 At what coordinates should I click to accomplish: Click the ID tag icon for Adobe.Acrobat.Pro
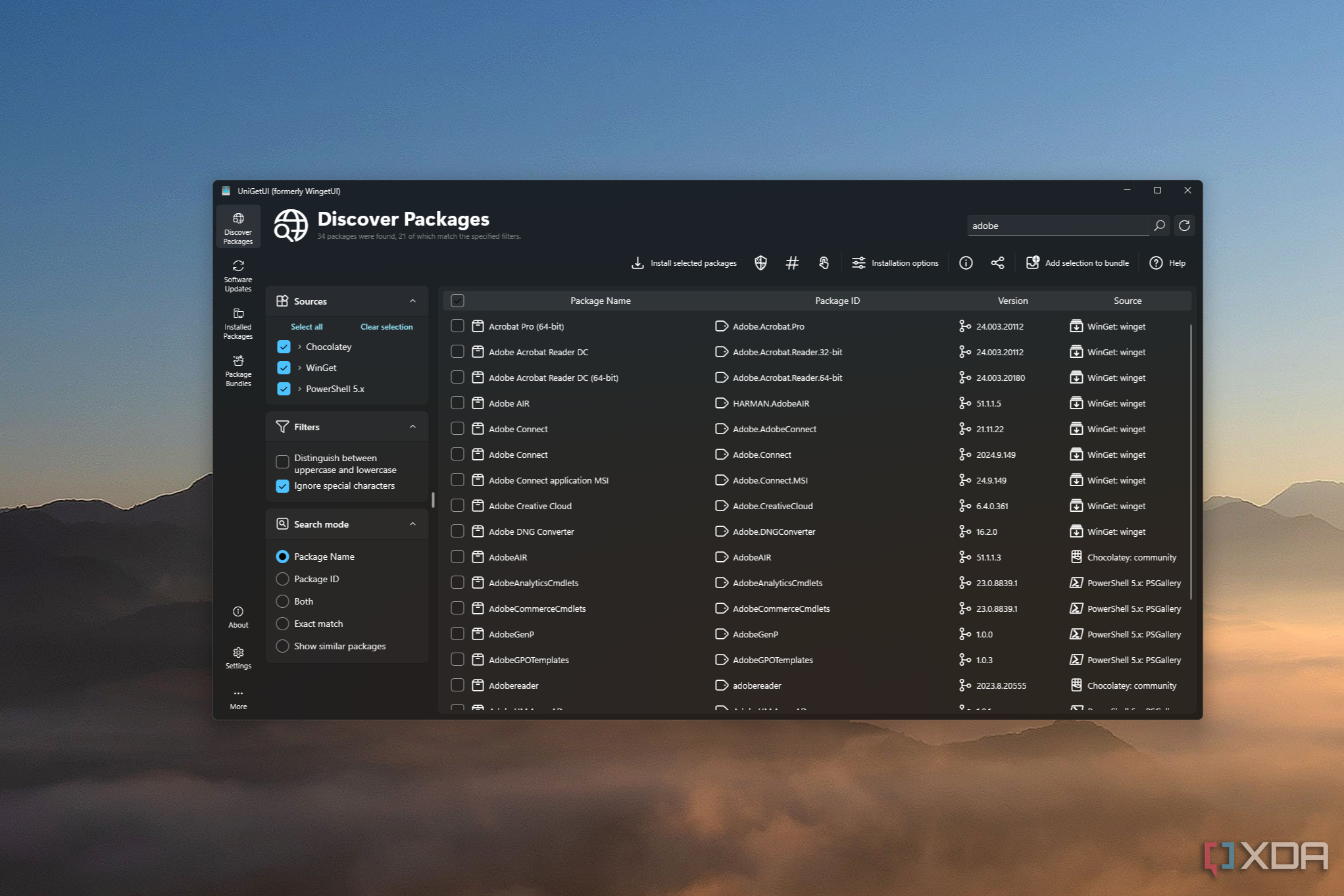coord(721,326)
